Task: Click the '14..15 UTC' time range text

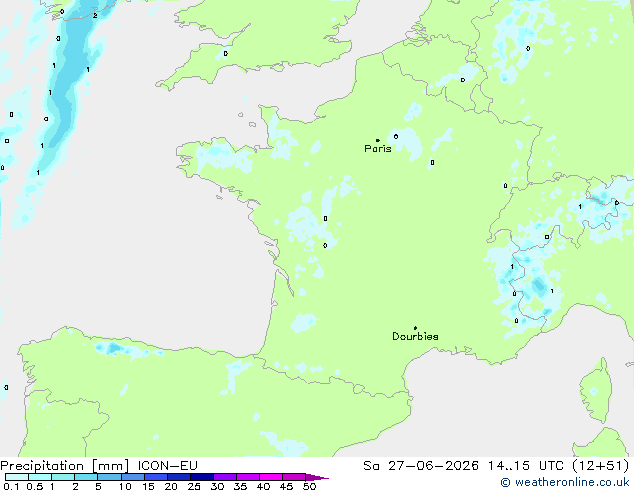Action: click(x=526, y=466)
